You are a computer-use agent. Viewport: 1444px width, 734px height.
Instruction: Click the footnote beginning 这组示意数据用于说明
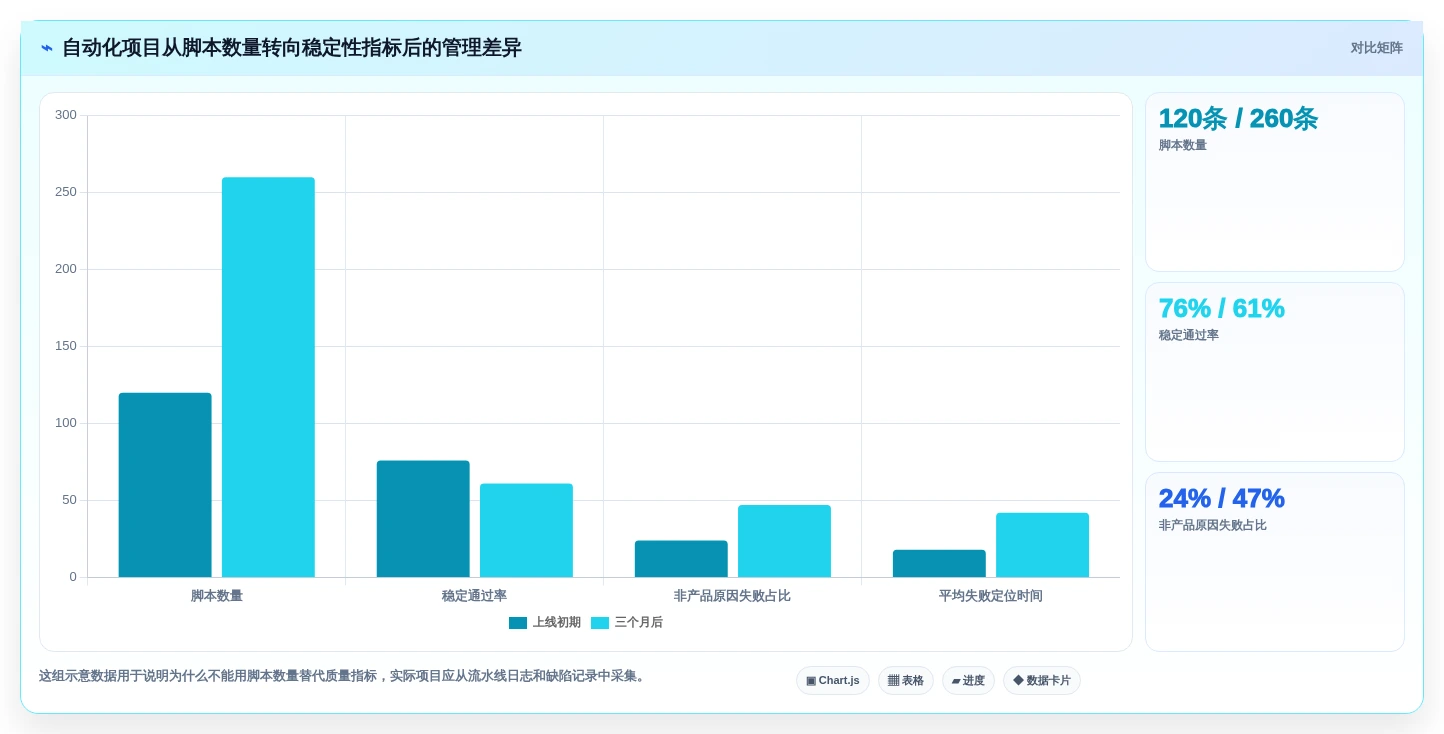tap(344, 676)
